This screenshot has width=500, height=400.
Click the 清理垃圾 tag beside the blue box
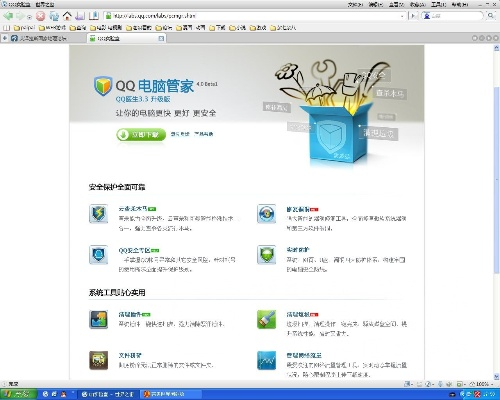pos(378,133)
